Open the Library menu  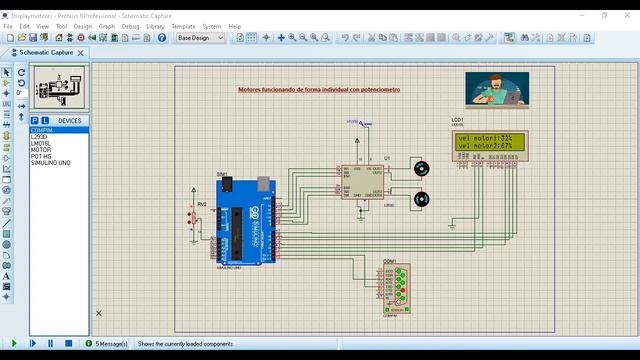pos(155,27)
